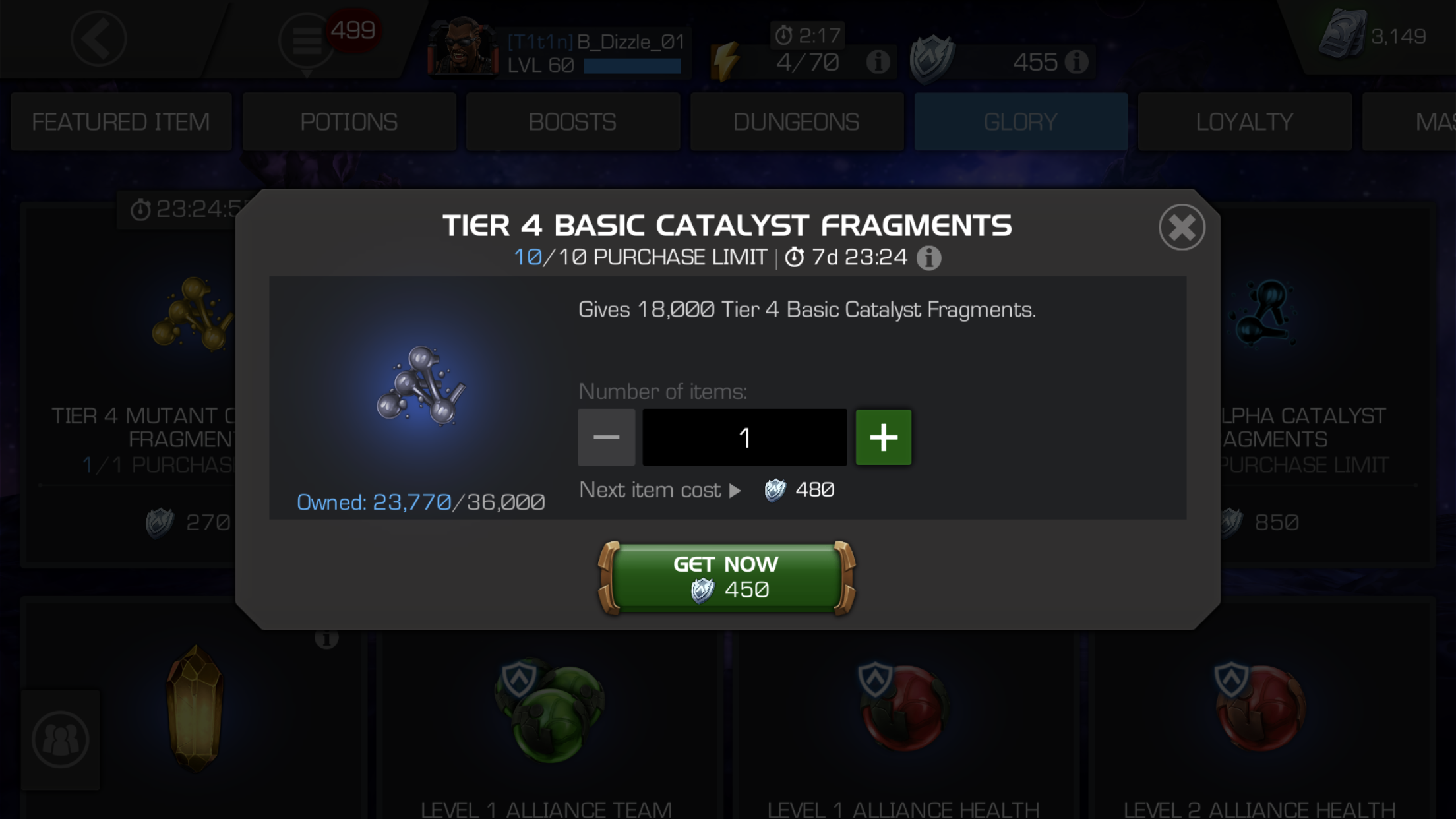Increase item count with plus button
Viewport: 1456px width, 819px height.
click(884, 437)
